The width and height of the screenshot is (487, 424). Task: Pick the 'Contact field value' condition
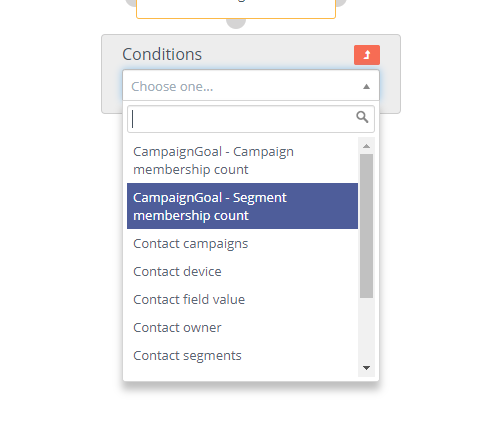click(242, 299)
